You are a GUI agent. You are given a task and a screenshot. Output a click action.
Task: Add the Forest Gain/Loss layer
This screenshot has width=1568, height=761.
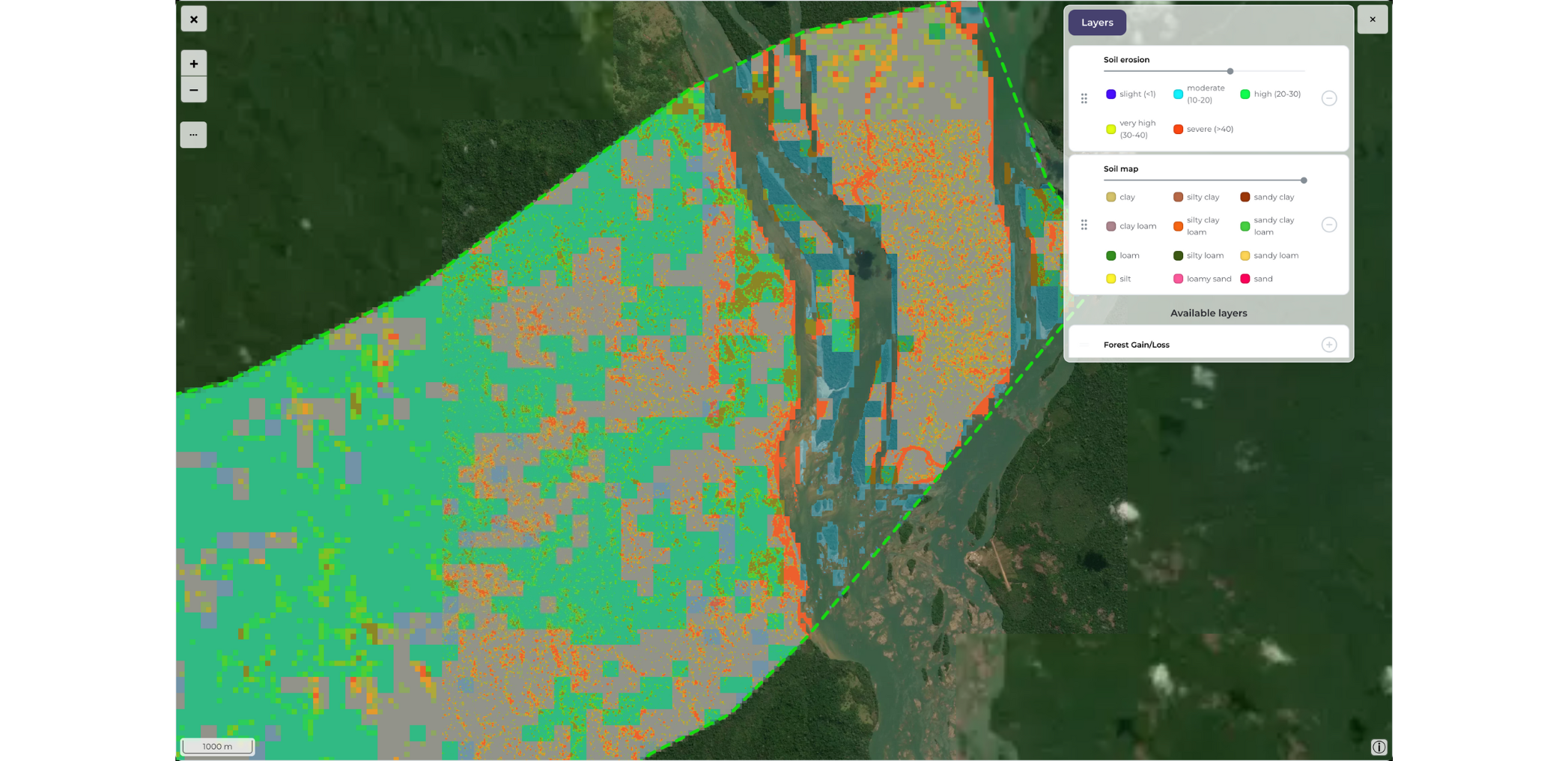[x=1329, y=345]
